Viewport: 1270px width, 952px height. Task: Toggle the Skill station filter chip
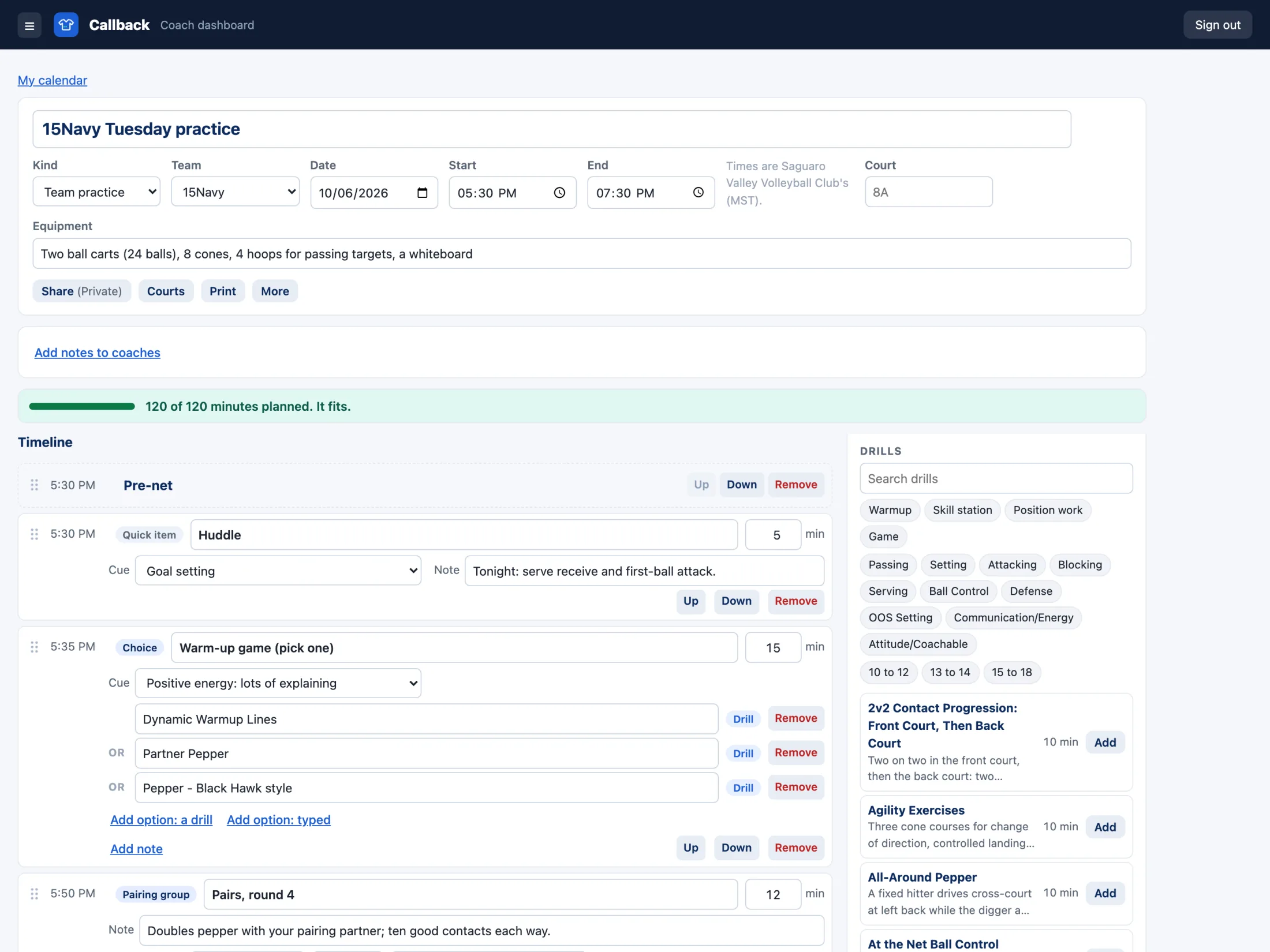pyautogui.click(x=962, y=510)
